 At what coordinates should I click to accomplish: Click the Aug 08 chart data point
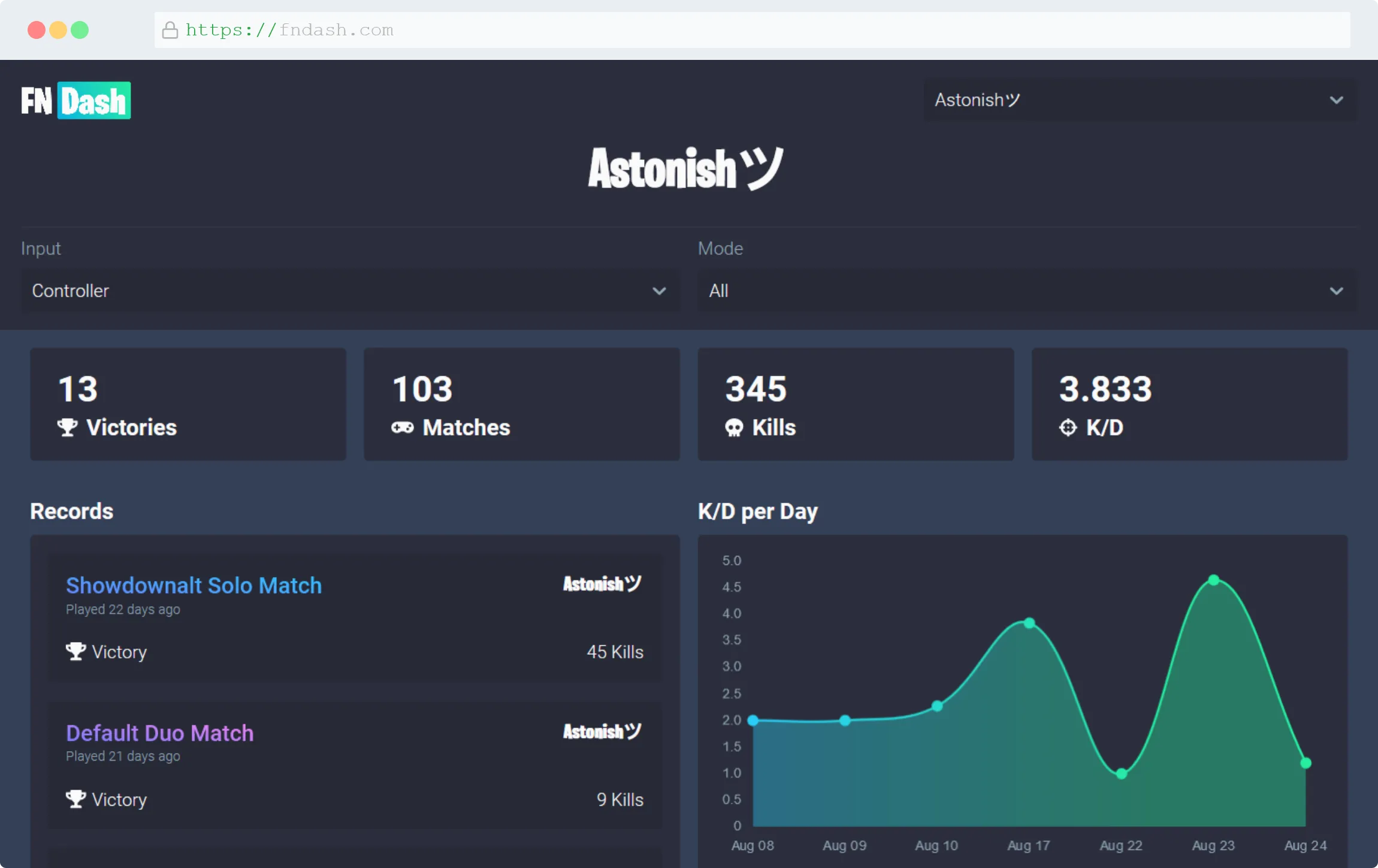coord(753,720)
